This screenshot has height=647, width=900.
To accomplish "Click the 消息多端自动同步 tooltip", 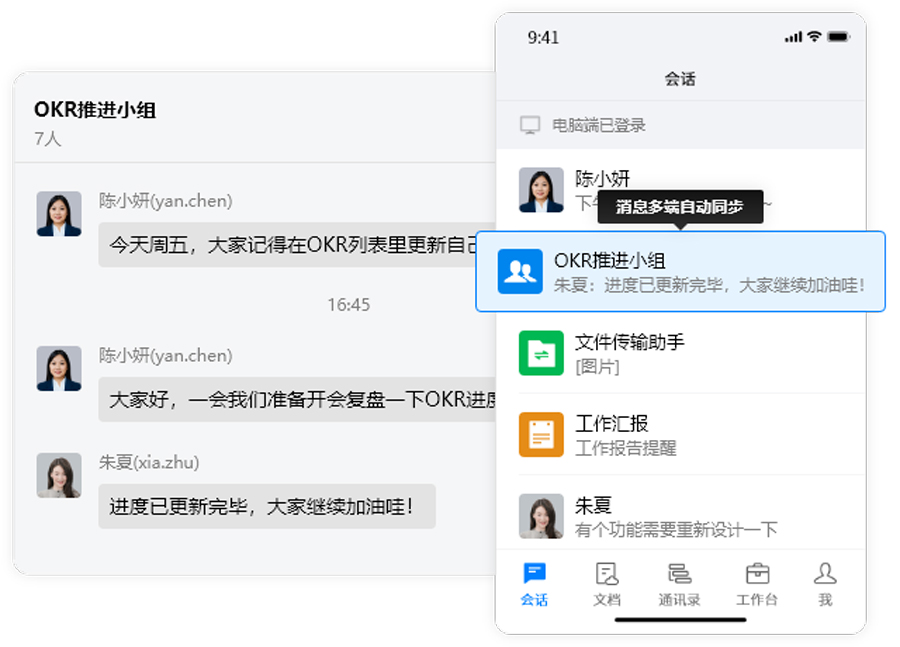I will (x=680, y=207).
